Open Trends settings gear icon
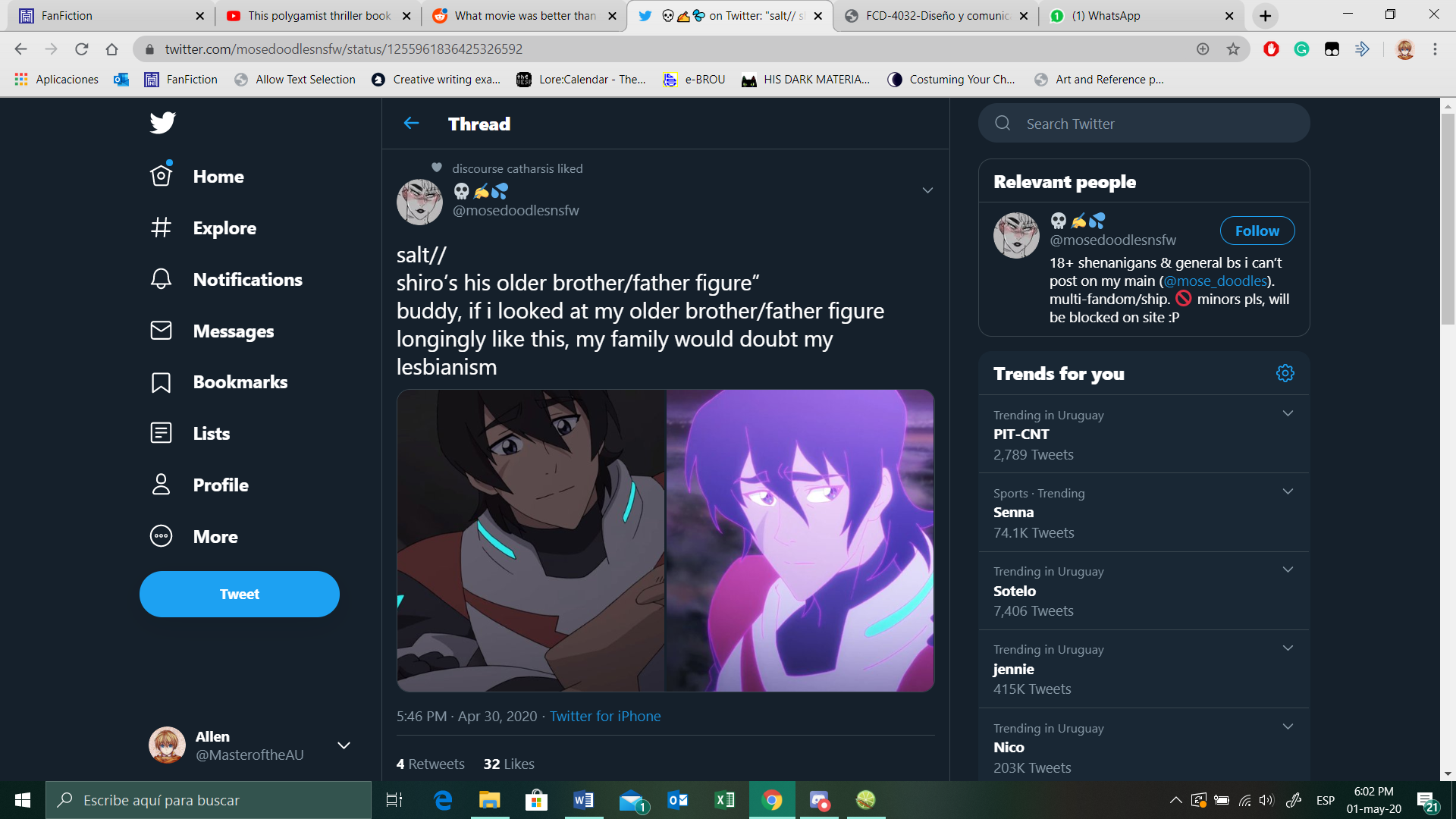Screen dimensions: 1456x819 point(1285,373)
